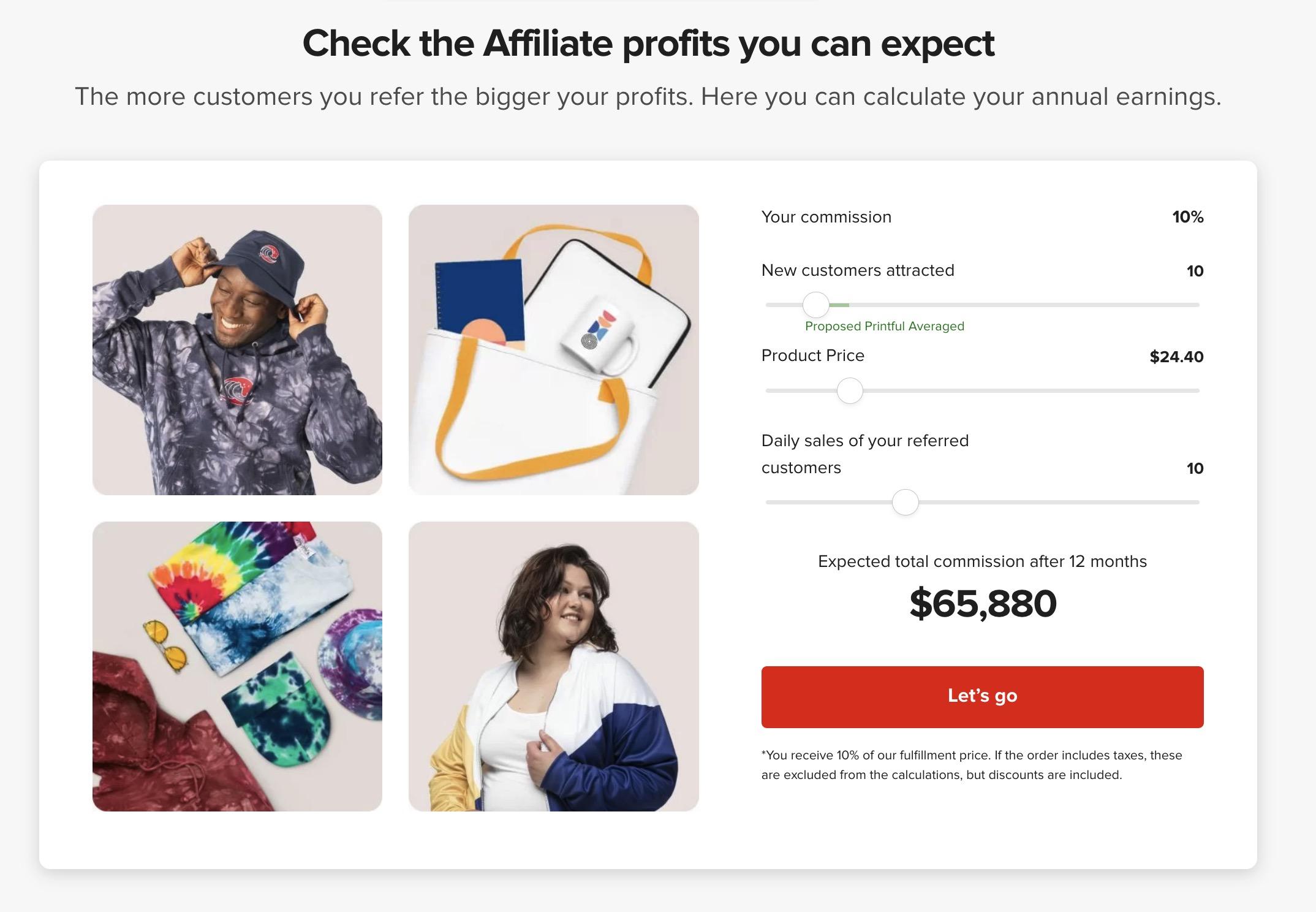
Task: Open the man in bucket hat photo
Action: pos(237,349)
